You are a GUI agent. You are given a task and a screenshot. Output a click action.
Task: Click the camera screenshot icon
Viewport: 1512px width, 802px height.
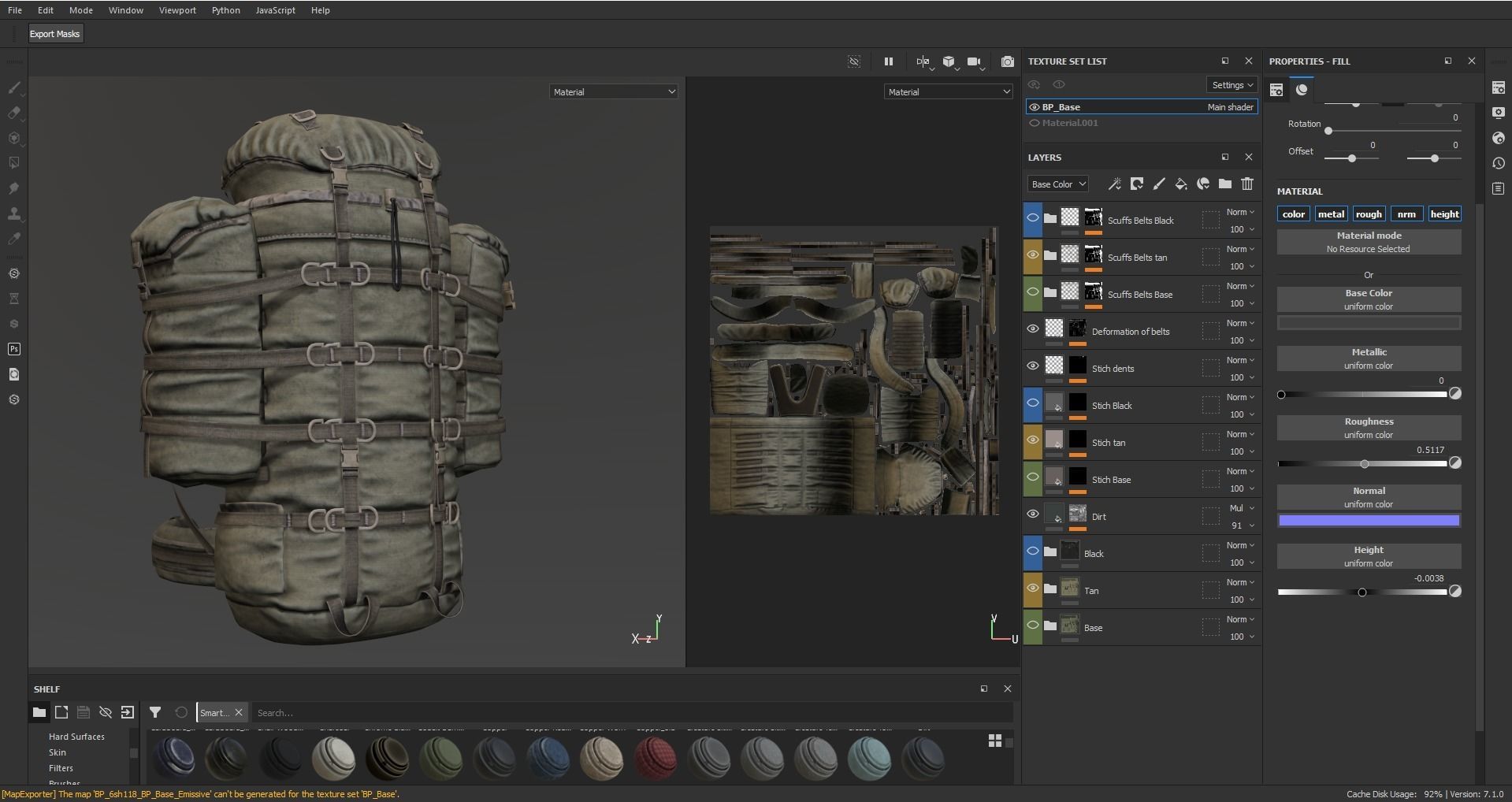tap(1007, 61)
